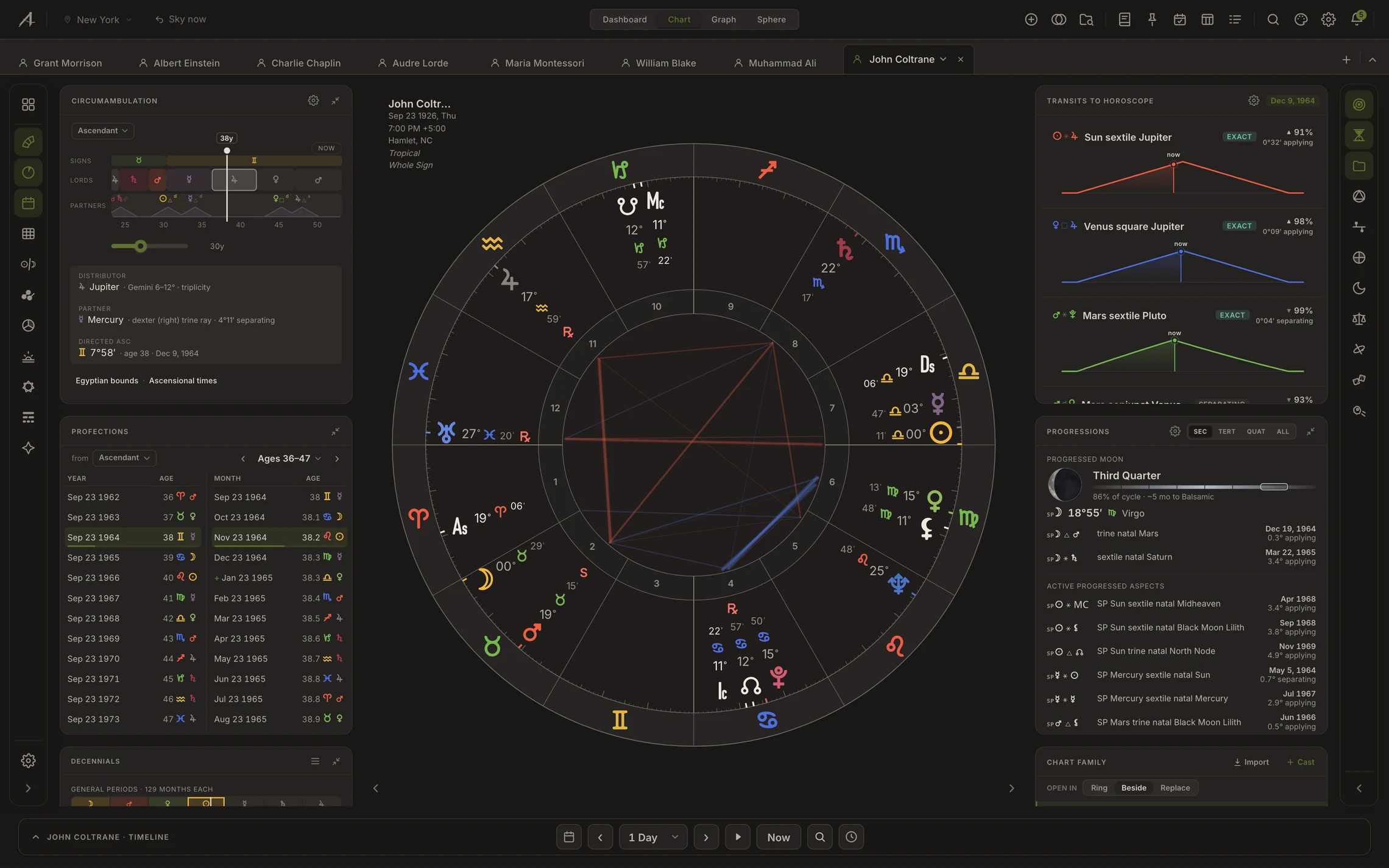The height and width of the screenshot is (868, 1389).
Task: Select Ring in the Open In option
Action: (x=1099, y=788)
